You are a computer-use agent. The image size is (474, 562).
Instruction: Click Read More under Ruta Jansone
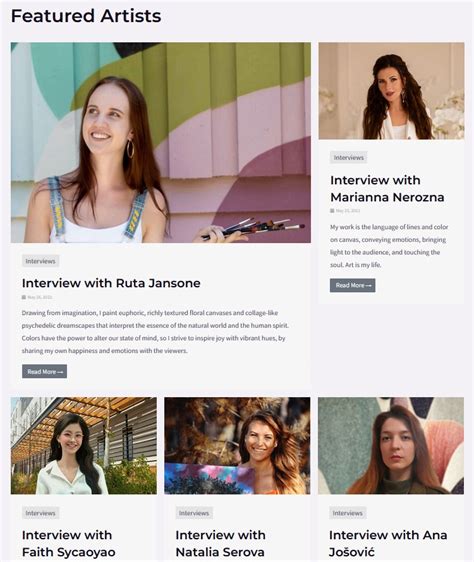point(44,372)
